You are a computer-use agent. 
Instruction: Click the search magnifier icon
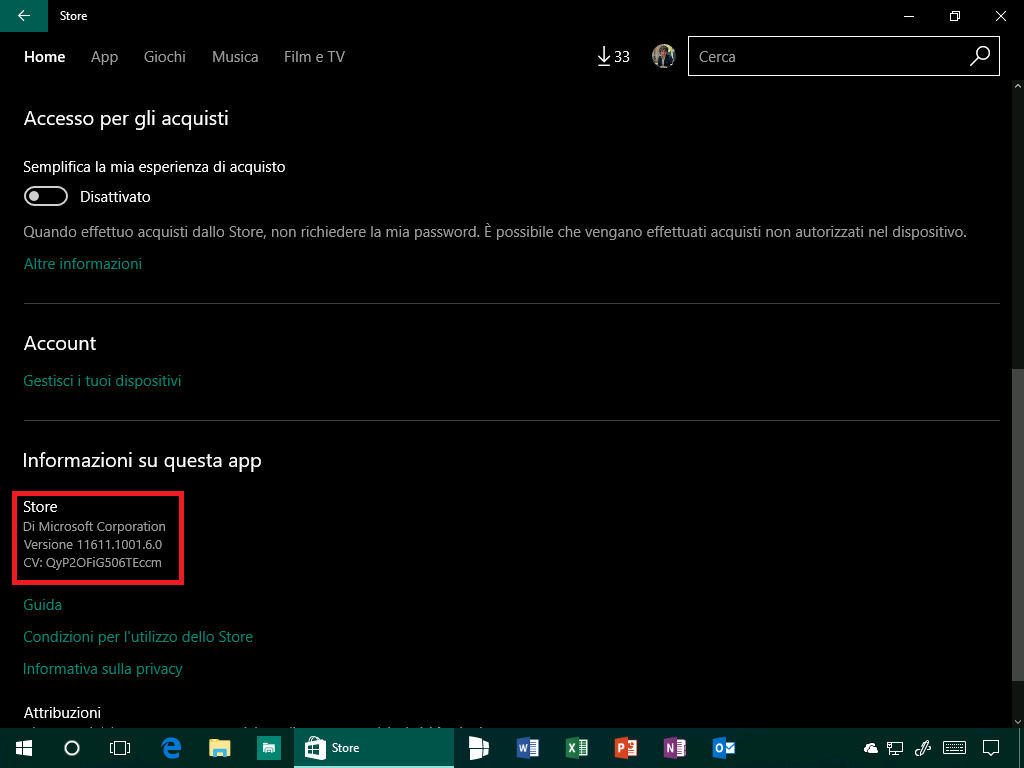(980, 57)
